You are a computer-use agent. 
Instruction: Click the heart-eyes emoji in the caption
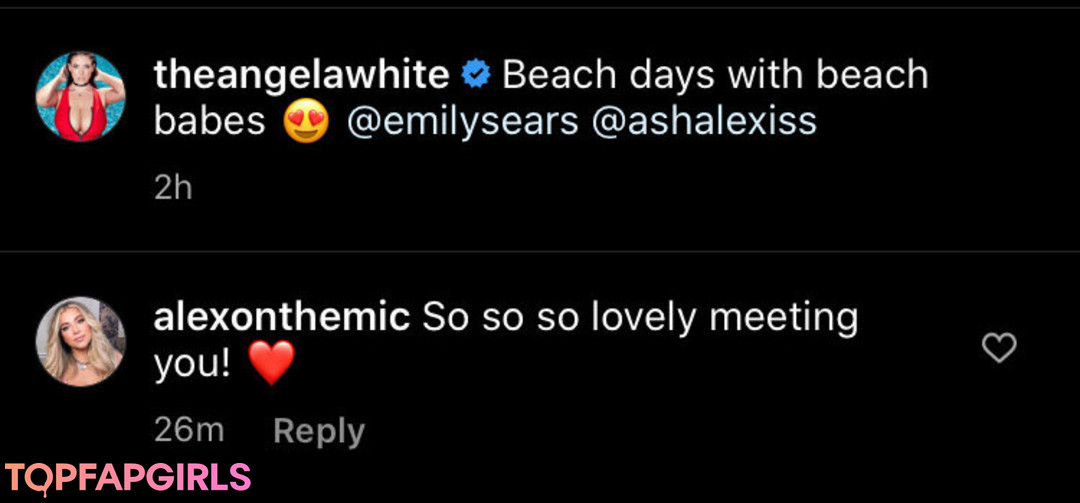pyautogui.click(x=306, y=123)
